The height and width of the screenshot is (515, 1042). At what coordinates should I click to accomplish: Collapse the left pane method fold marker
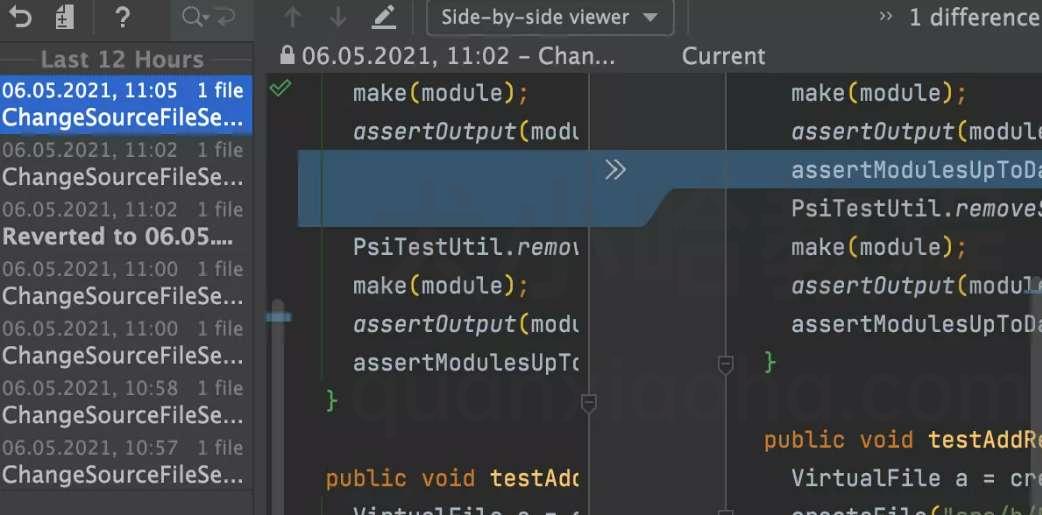(x=589, y=402)
